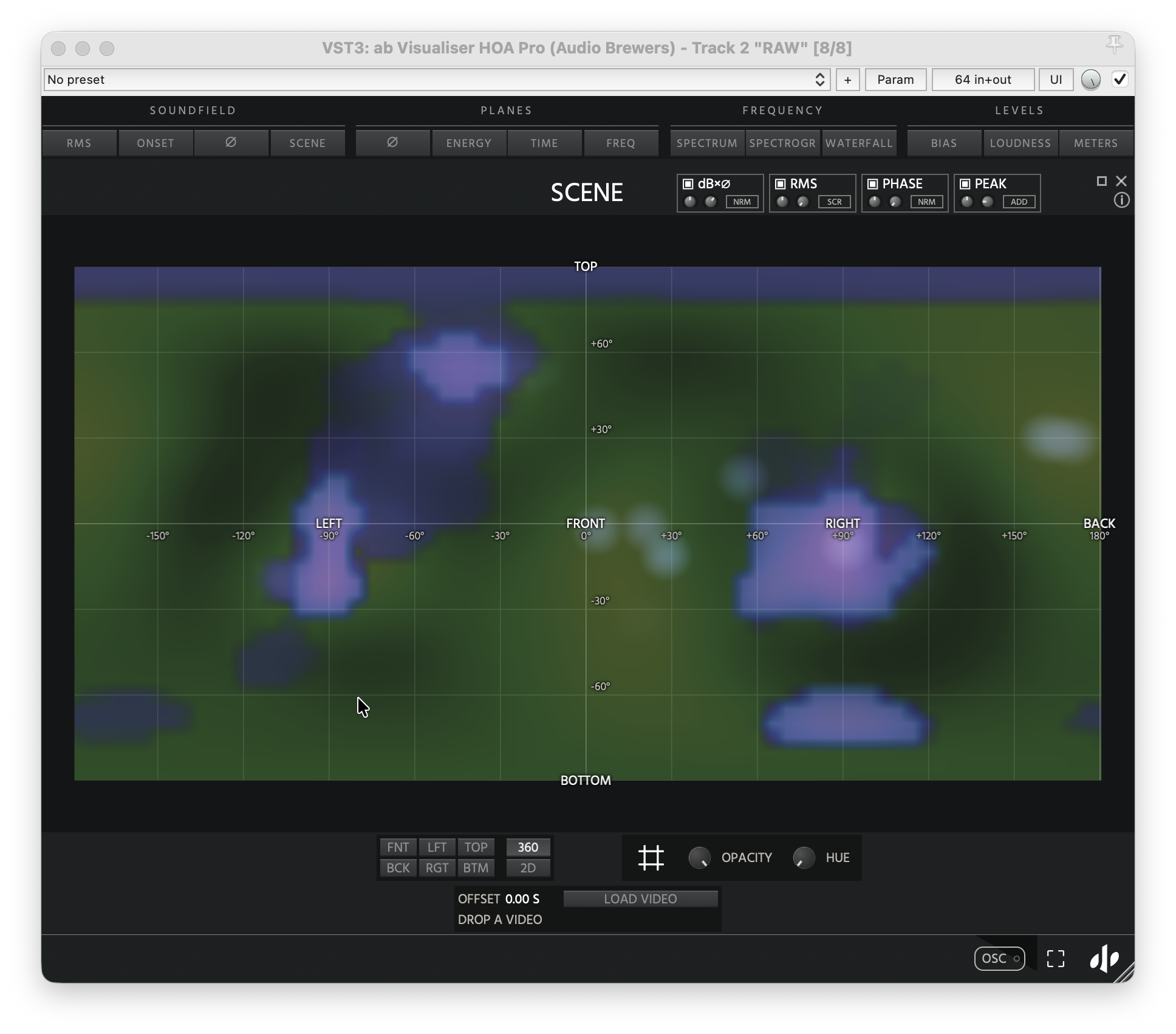The width and height of the screenshot is (1176, 1034).
Task: Toggle the RMS layer checkbox
Action: (780, 183)
